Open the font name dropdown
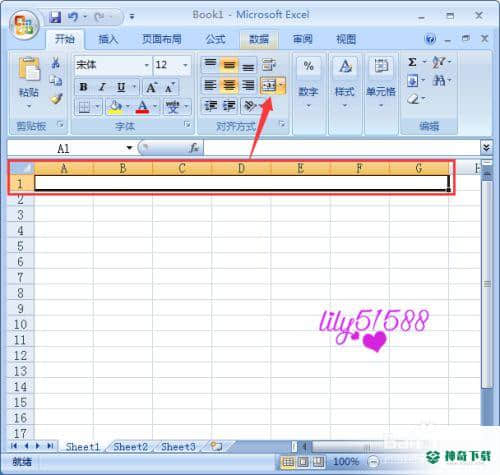 pos(146,65)
